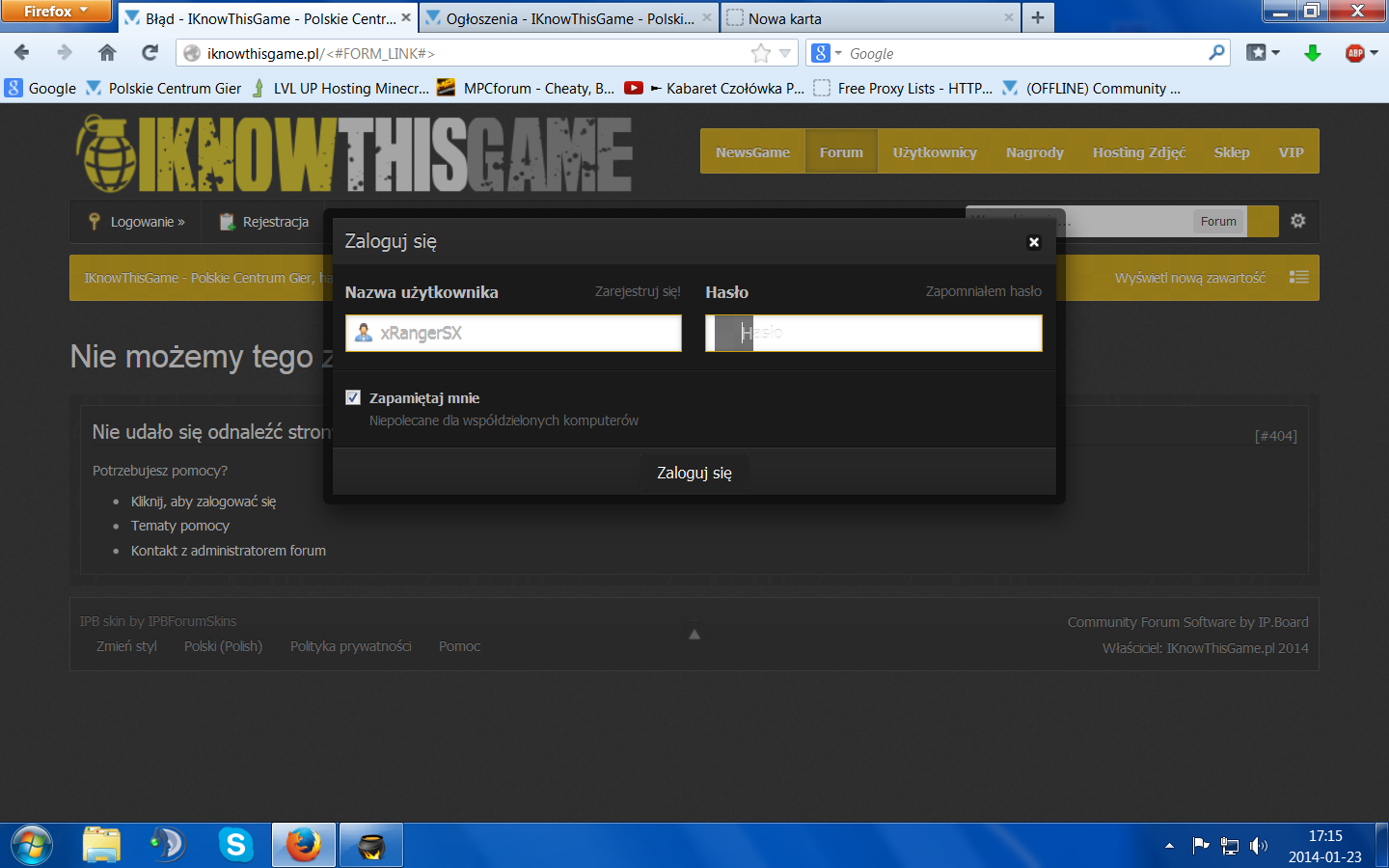
Task: Expand the URL bar history dropdown
Action: [785, 54]
